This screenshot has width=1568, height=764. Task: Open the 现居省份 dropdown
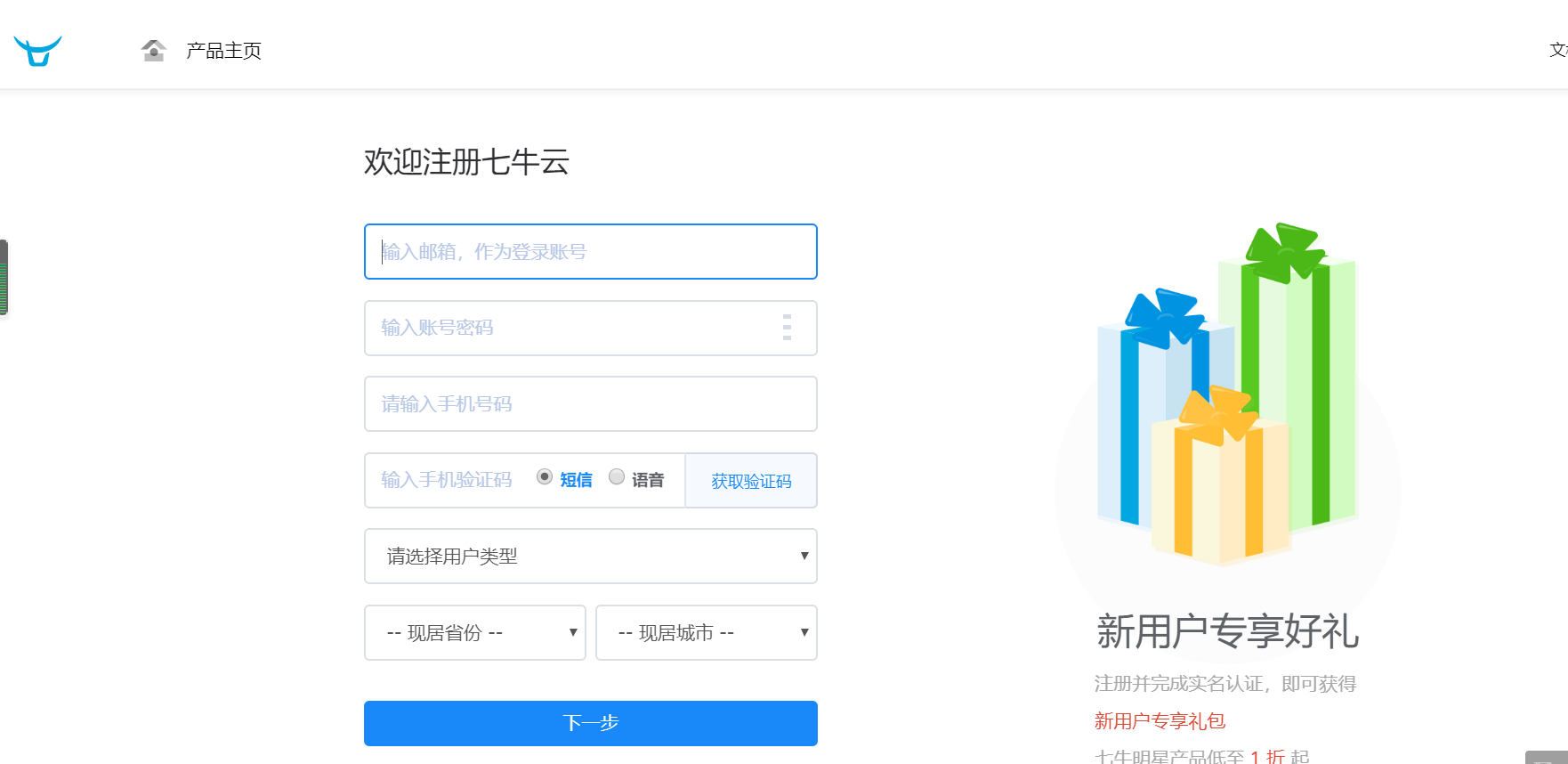click(475, 633)
